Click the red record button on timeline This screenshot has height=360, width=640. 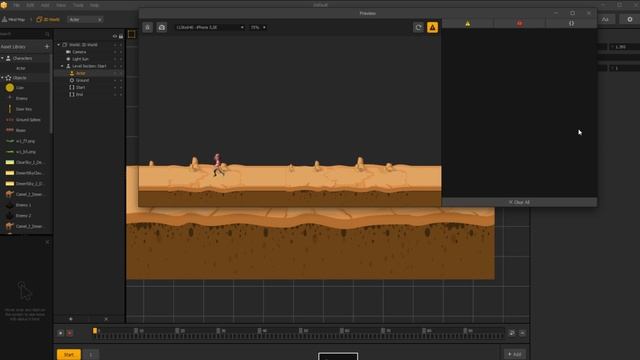coord(70,333)
